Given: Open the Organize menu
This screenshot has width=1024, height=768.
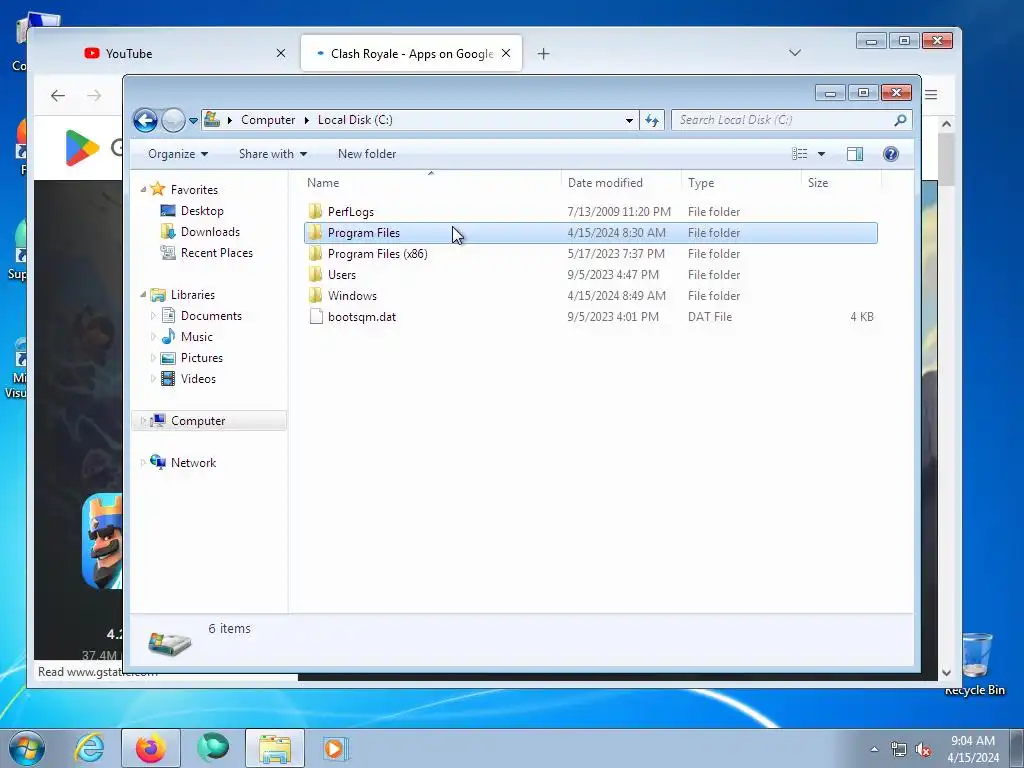Looking at the screenshot, I should [178, 154].
